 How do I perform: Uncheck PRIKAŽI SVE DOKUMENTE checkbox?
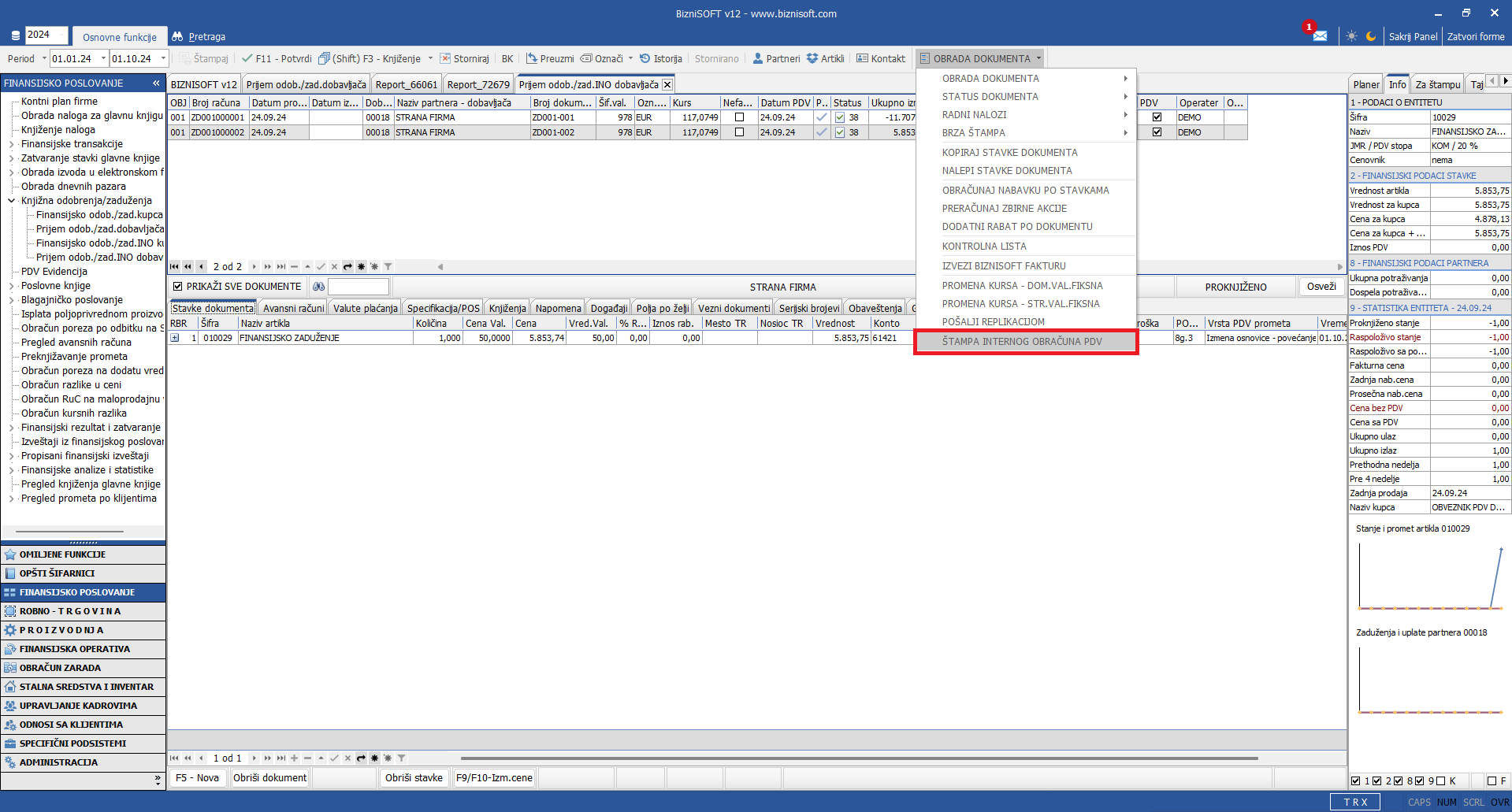click(x=178, y=287)
